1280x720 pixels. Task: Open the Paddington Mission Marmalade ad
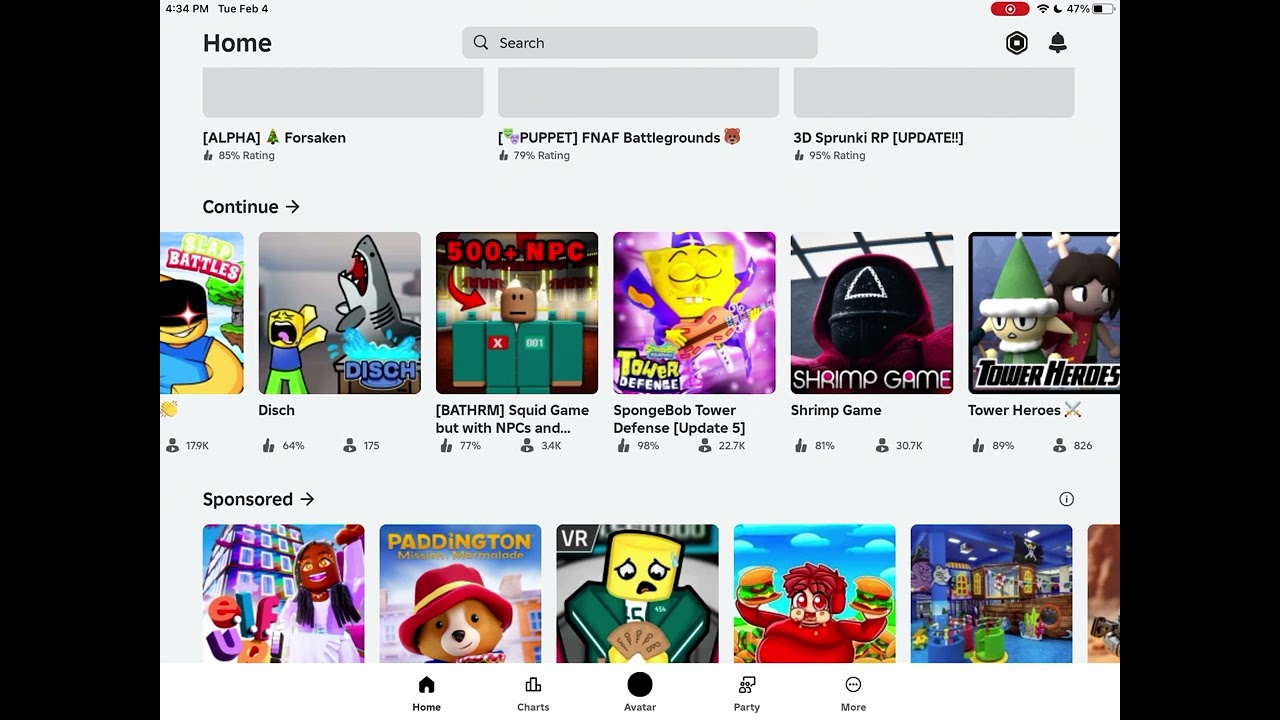pos(460,593)
